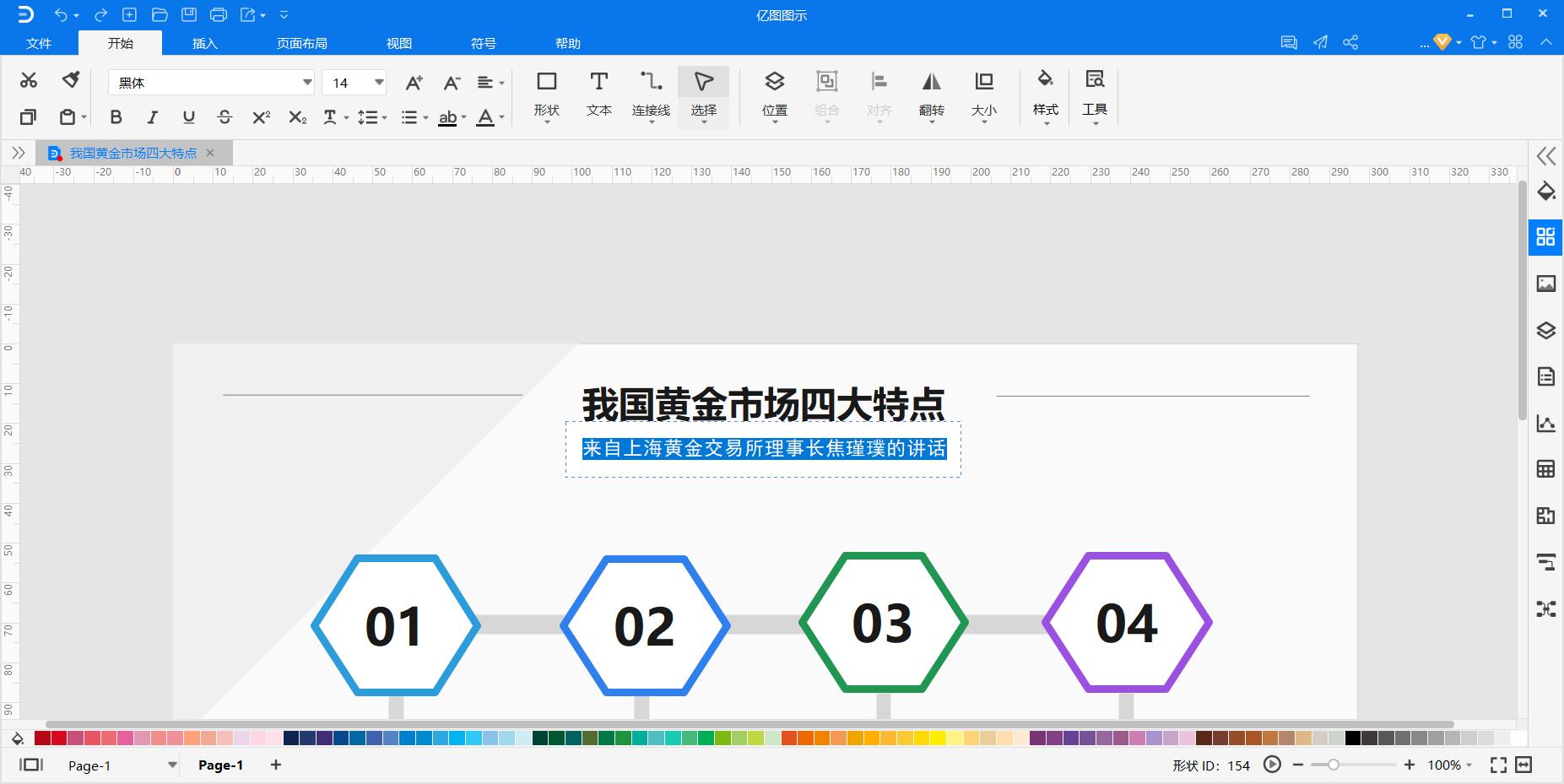This screenshot has width=1564, height=784.
Task: Open the 视图 ribbon tab
Action: [398, 42]
